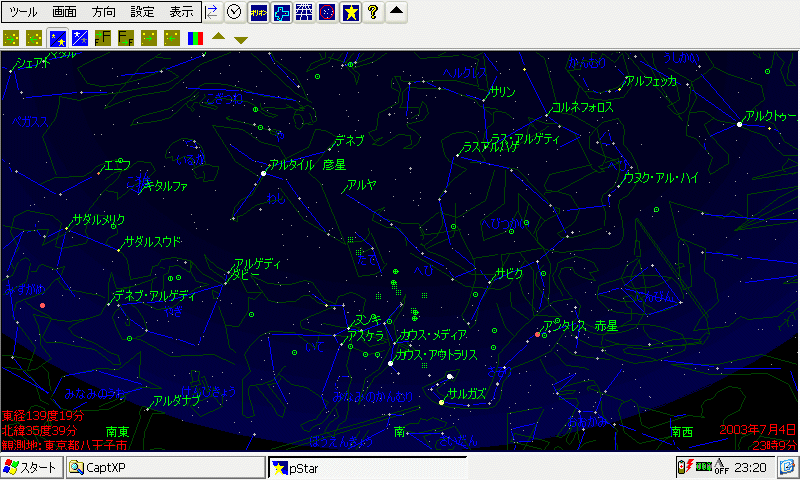Toggle the constellation lines icon
This screenshot has width=800, height=480.
[281, 12]
